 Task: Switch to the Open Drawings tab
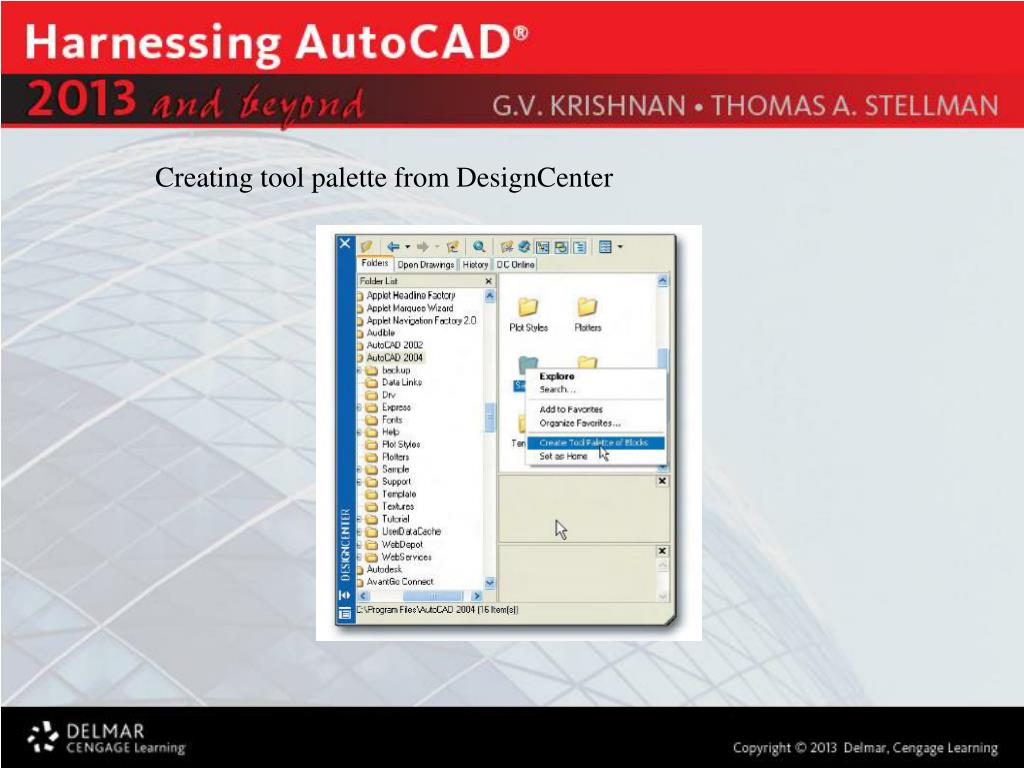(425, 264)
